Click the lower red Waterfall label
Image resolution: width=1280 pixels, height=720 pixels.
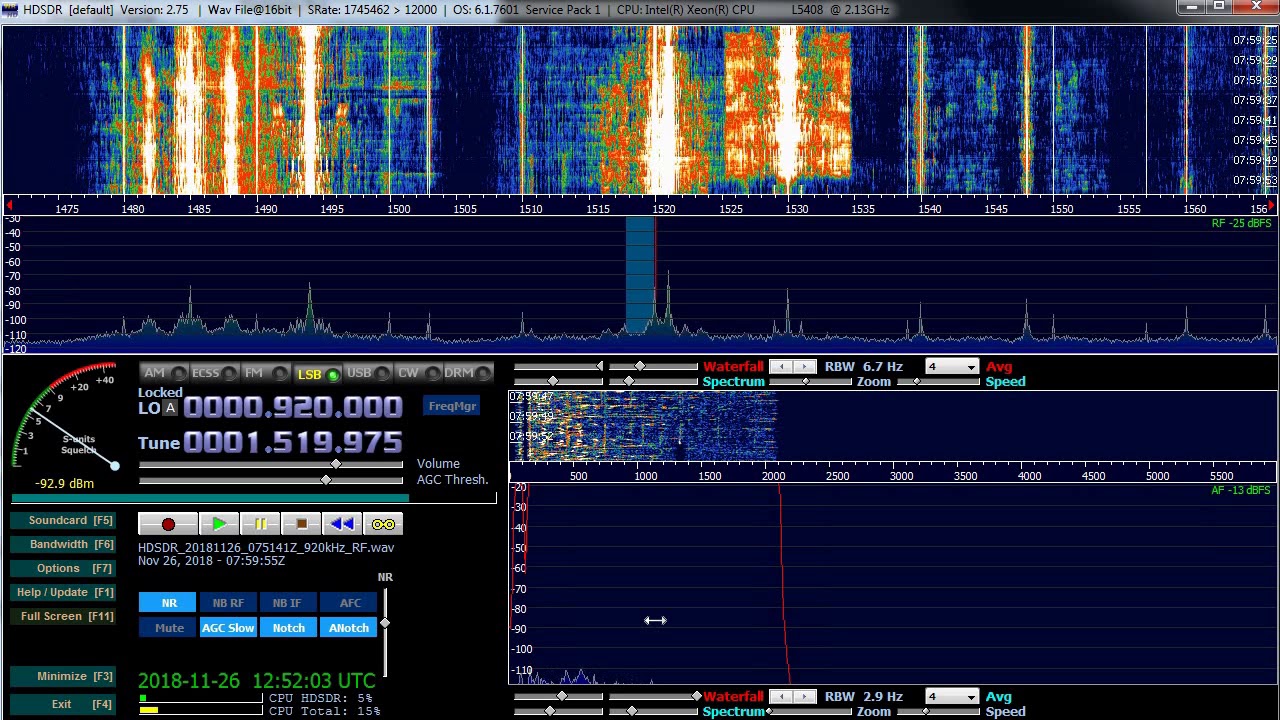tap(733, 697)
